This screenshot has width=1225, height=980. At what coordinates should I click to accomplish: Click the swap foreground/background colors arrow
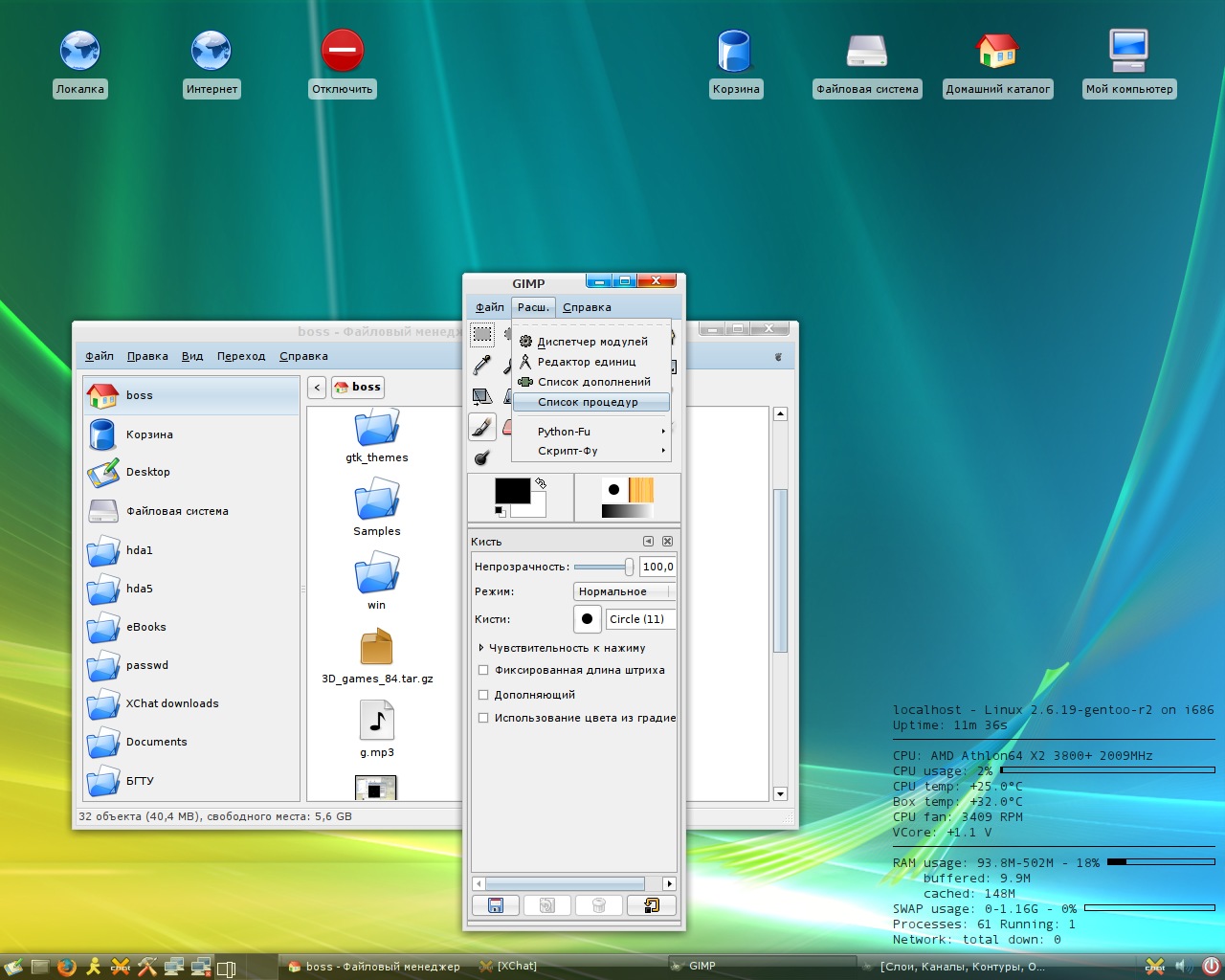coord(541,483)
